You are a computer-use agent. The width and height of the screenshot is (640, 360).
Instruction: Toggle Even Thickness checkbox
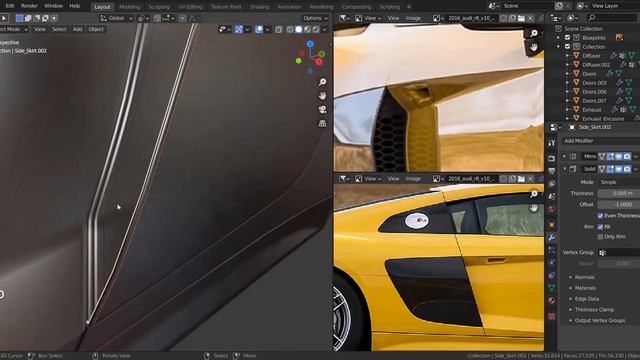point(600,216)
